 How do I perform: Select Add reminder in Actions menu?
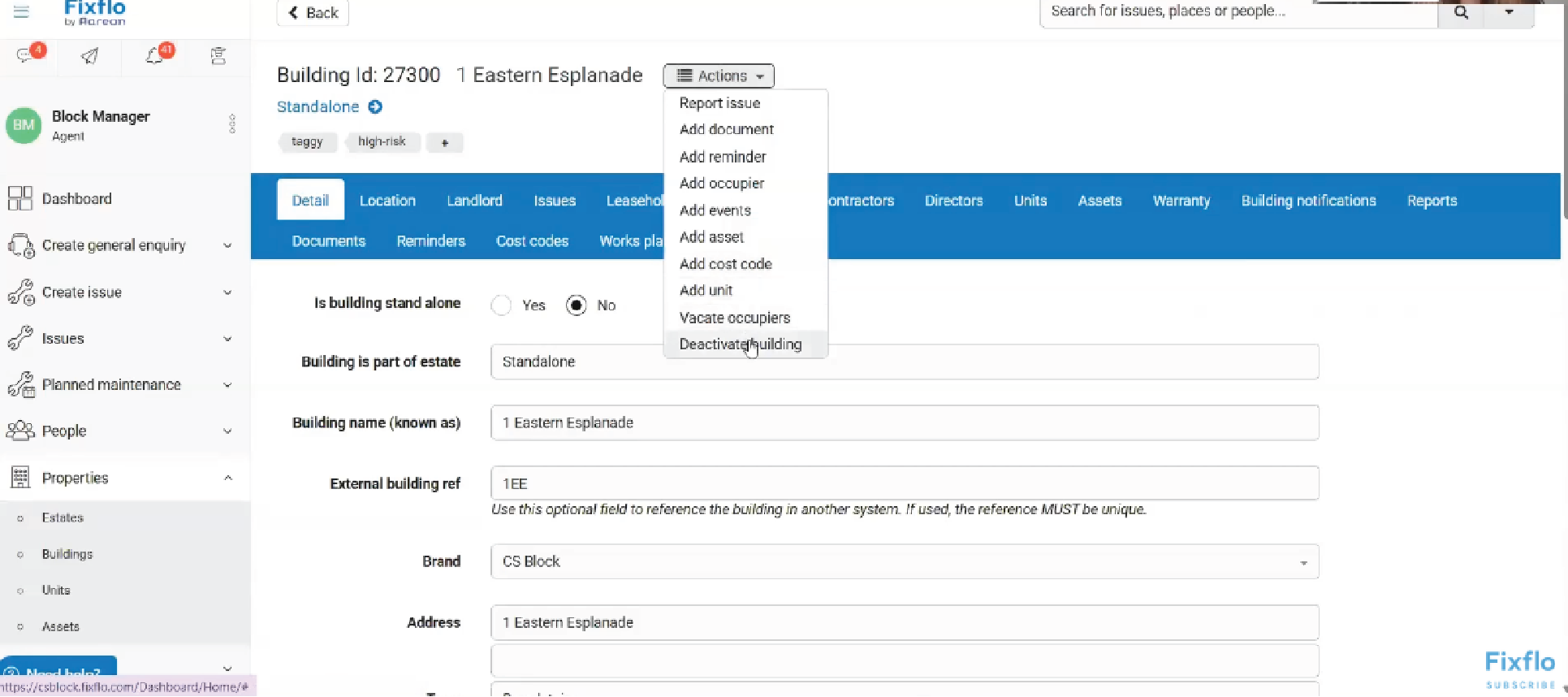pyautogui.click(x=722, y=157)
